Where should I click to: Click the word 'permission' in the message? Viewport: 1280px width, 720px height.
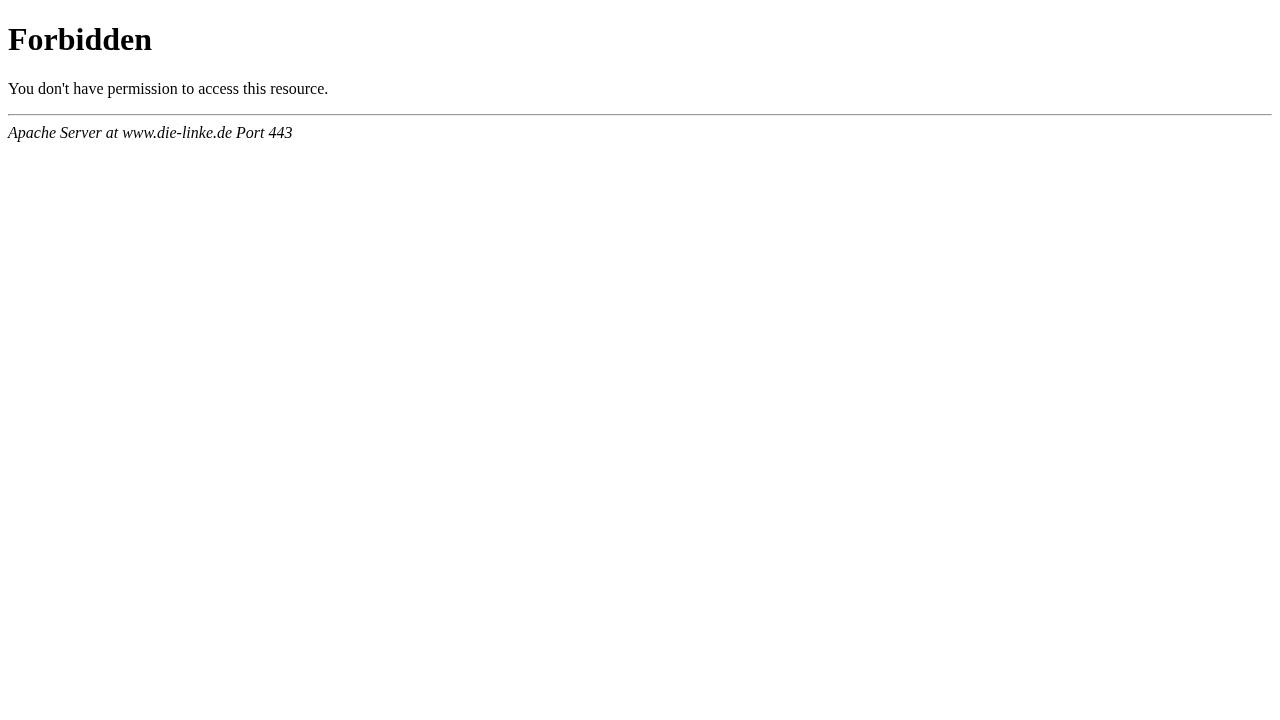click(142, 89)
